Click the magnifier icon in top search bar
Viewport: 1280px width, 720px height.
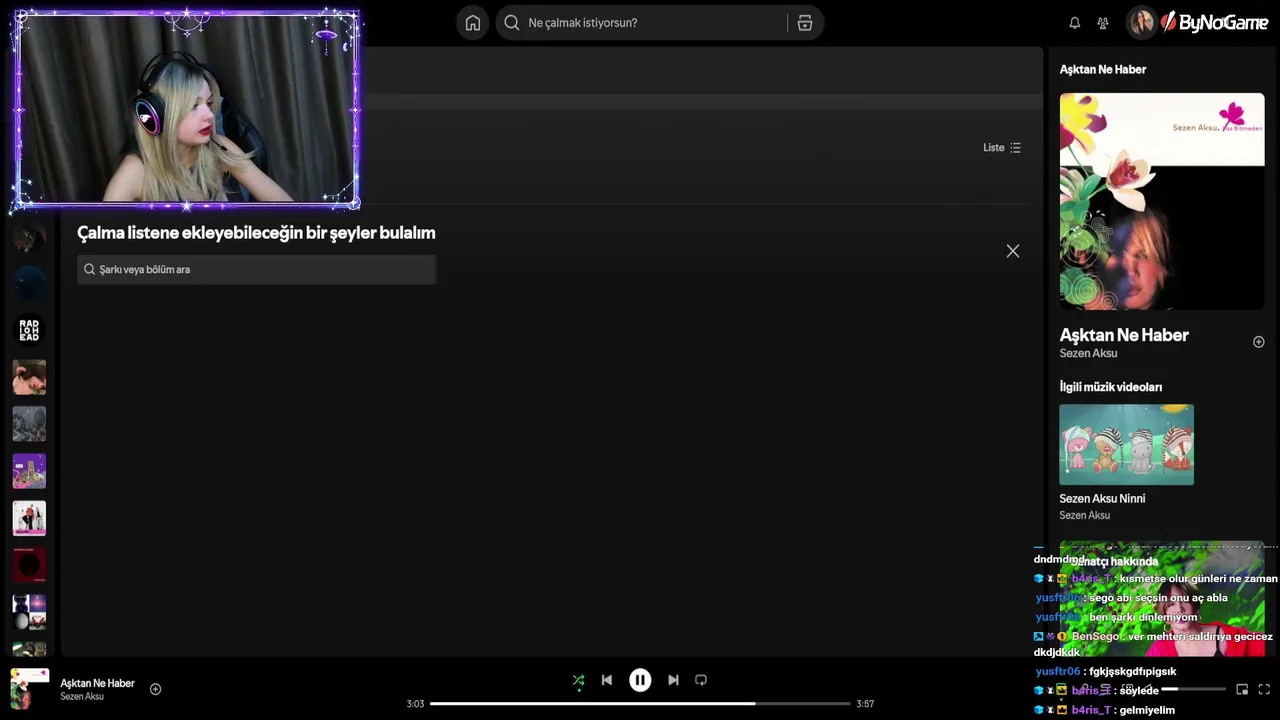[x=512, y=23]
